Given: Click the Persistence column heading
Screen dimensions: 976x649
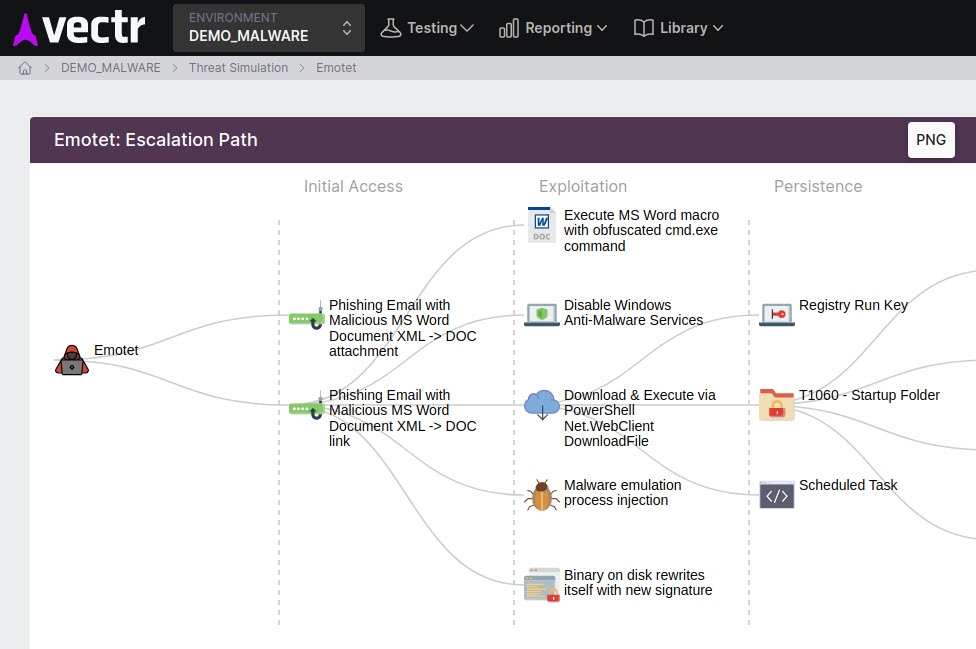Looking at the screenshot, I should point(818,186).
